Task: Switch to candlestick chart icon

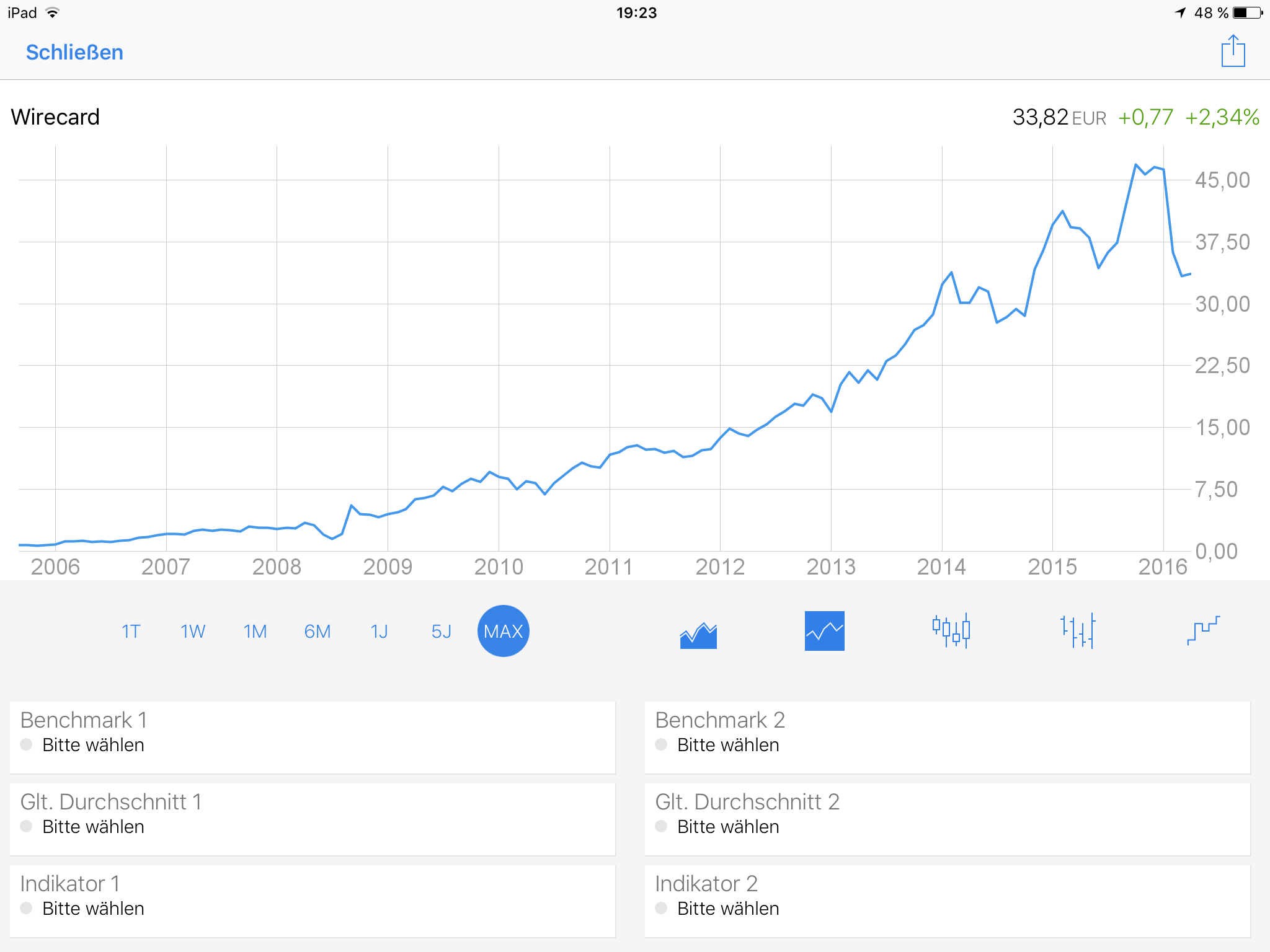Action: pyautogui.click(x=951, y=631)
